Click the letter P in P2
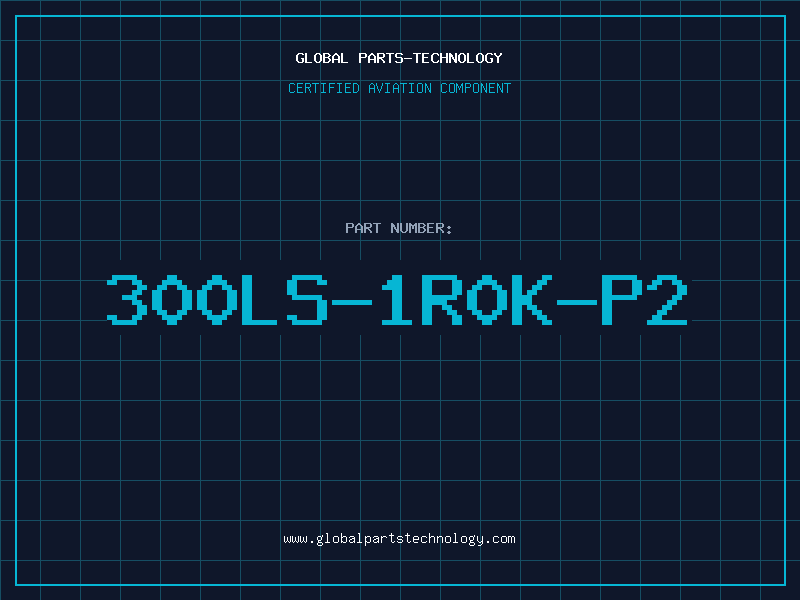Viewport: 800px width, 600px height. coord(622,299)
